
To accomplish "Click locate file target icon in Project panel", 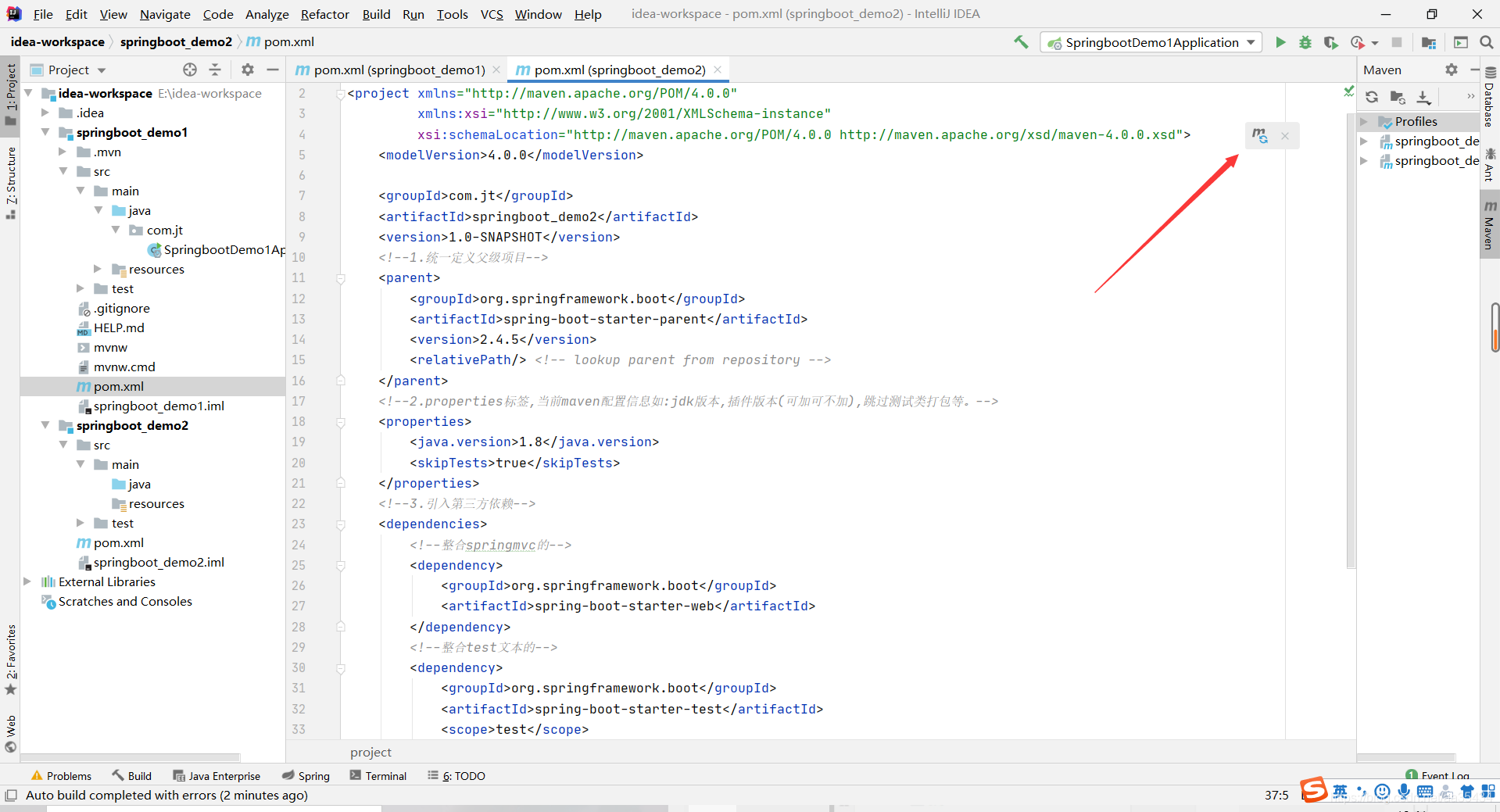I will tap(190, 70).
